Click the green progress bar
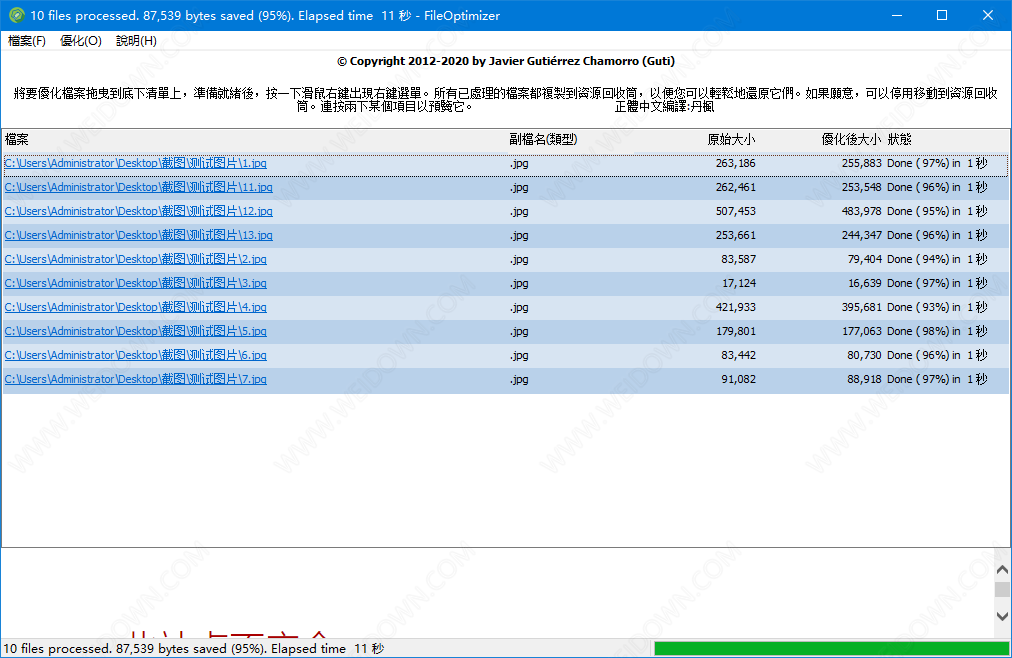 [831, 648]
